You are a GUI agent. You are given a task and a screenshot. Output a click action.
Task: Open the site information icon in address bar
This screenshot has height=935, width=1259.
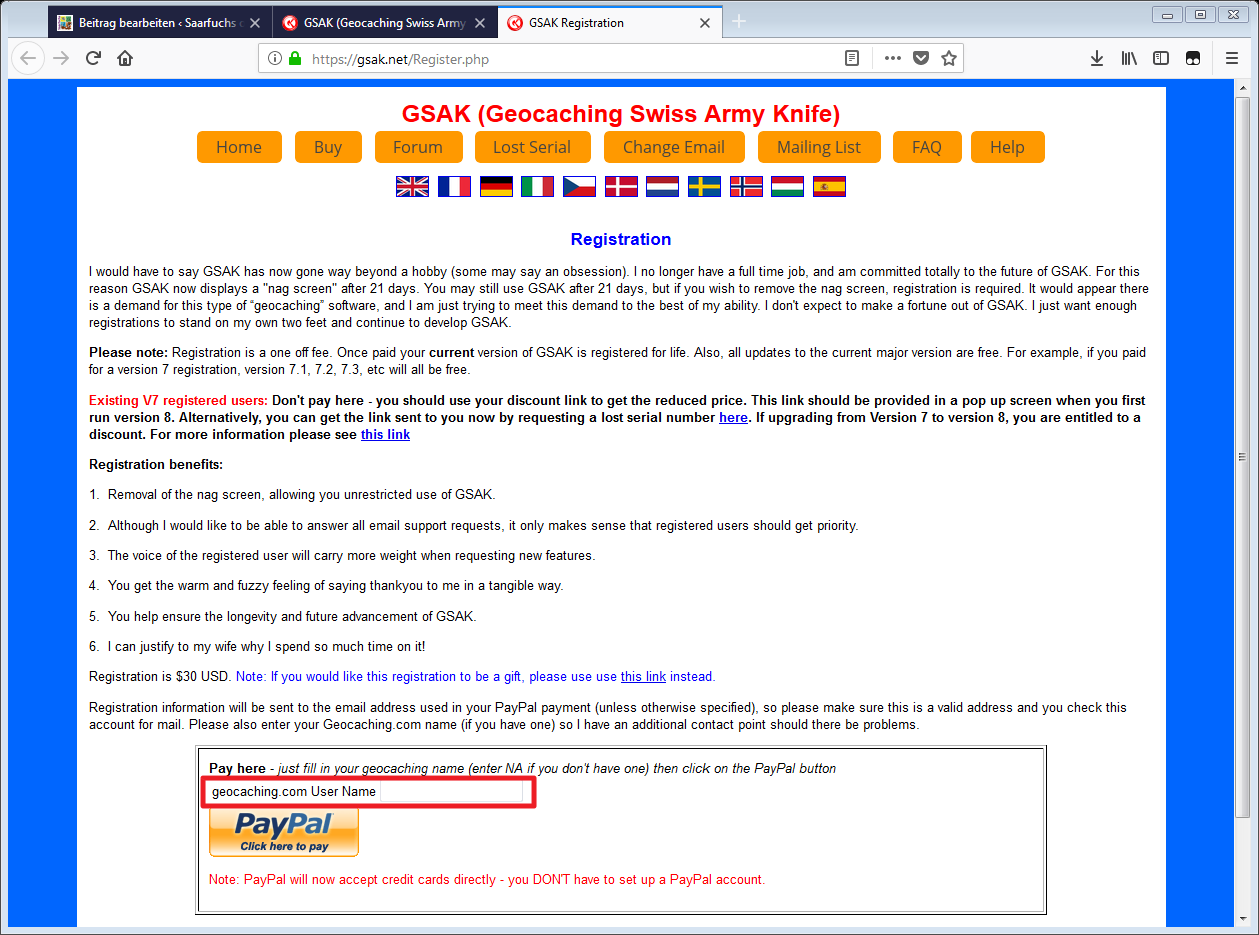[x=275, y=58]
